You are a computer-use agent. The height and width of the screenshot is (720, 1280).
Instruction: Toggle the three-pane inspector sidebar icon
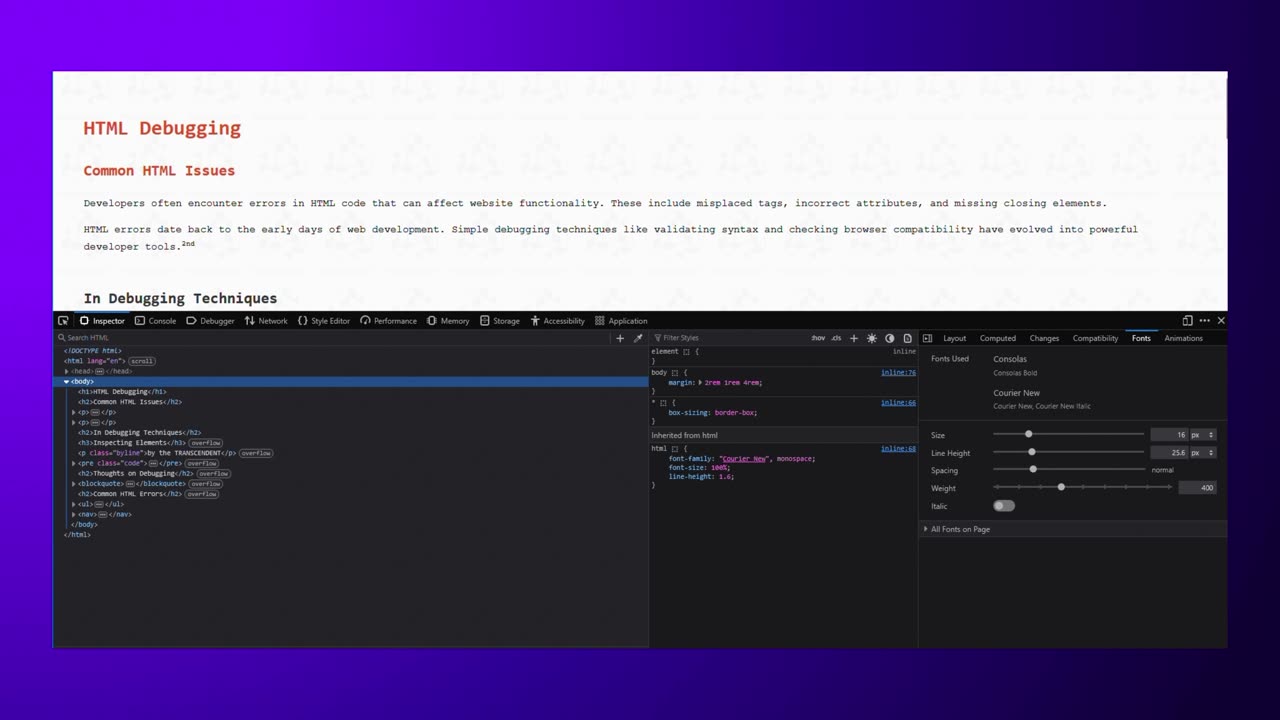point(928,338)
